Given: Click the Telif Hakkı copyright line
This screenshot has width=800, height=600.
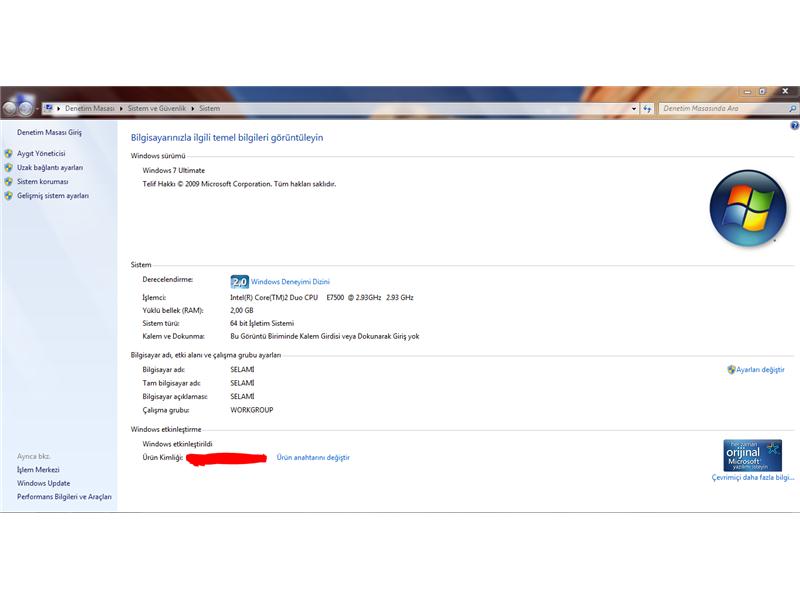Looking at the screenshot, I should click(x=239, y=184).
